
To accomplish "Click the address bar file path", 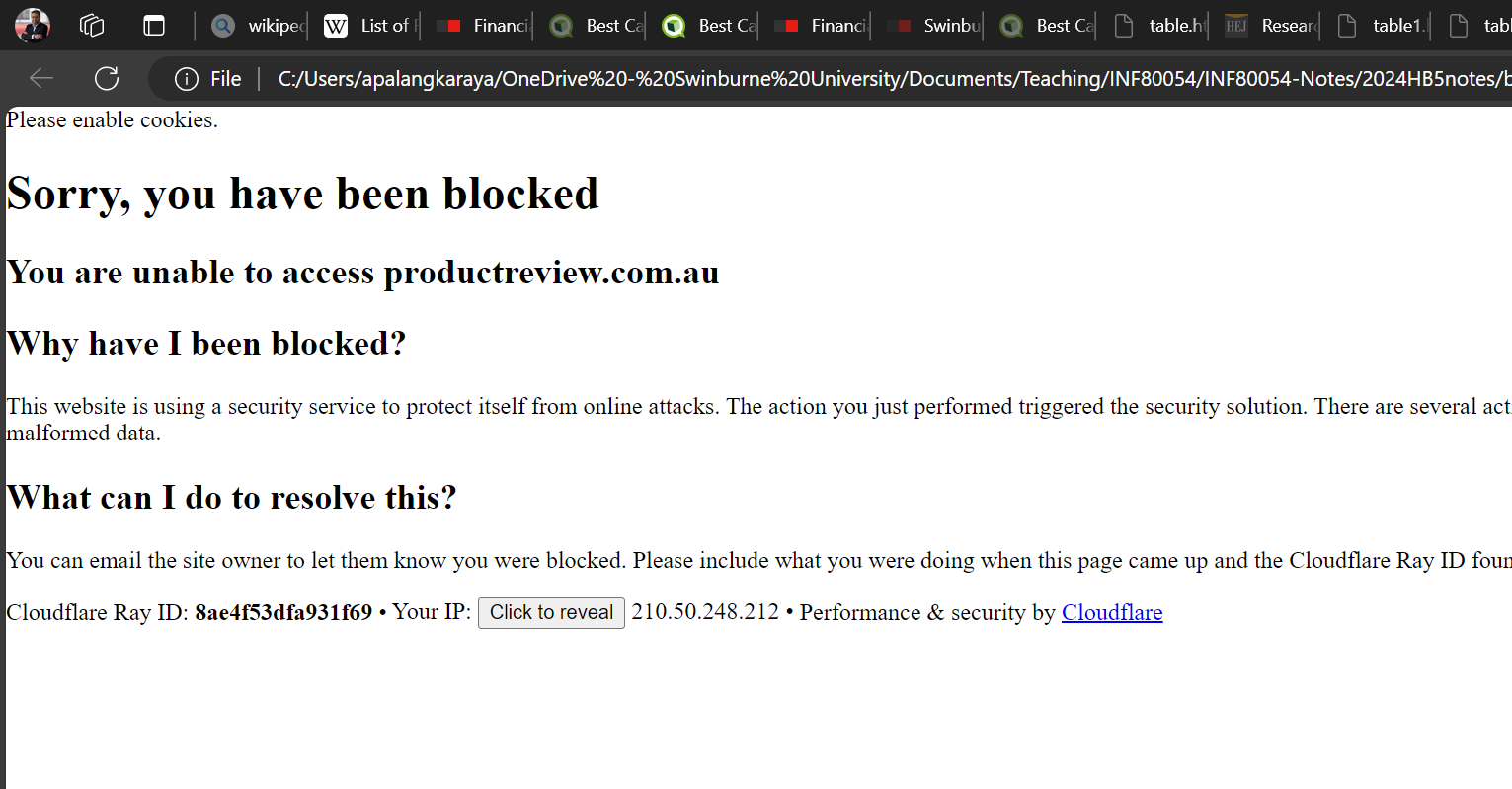I will point(889,79).
